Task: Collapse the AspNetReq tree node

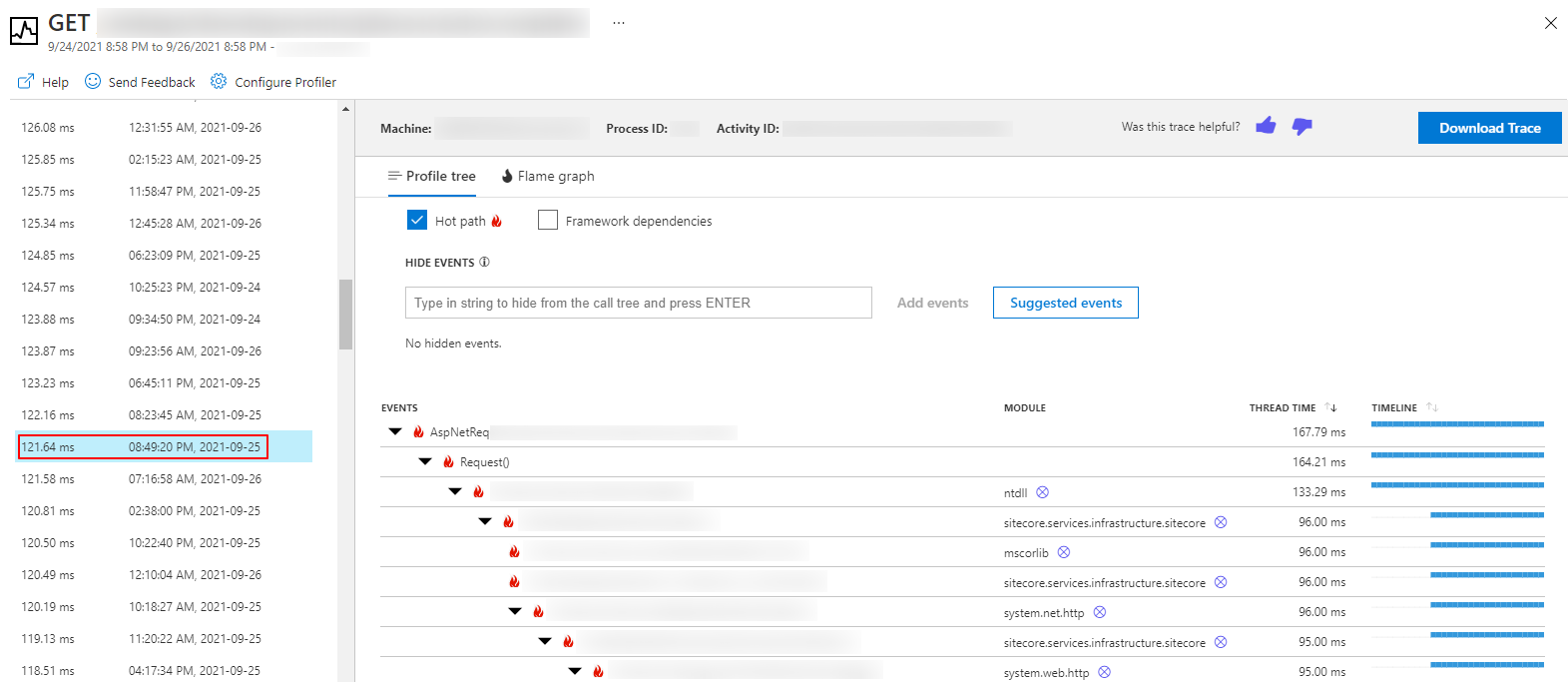Action: (x=395, y=432)
